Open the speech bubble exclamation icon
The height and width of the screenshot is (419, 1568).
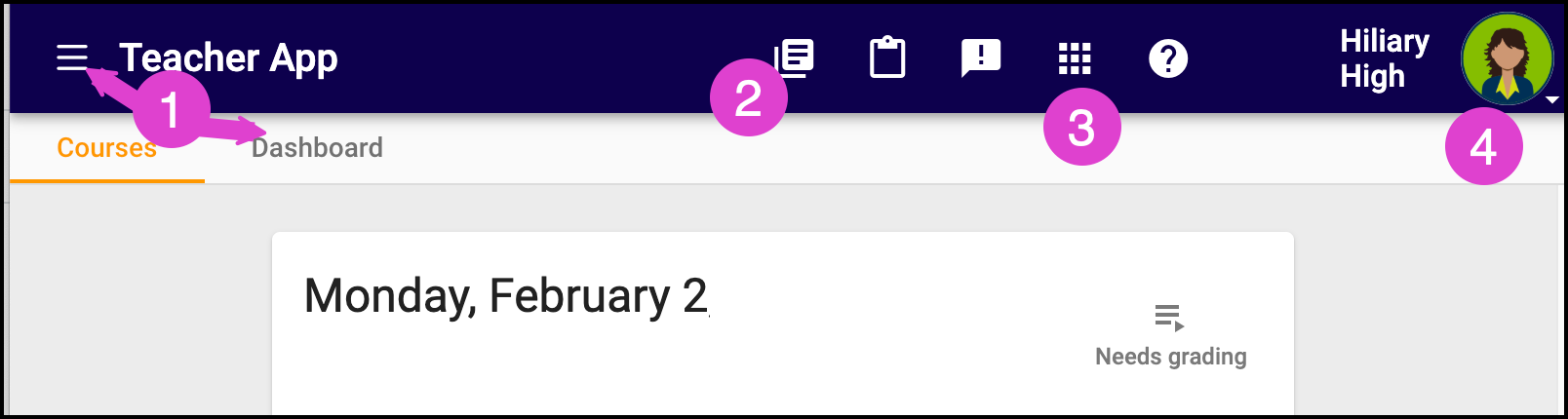tap(980, 58)
